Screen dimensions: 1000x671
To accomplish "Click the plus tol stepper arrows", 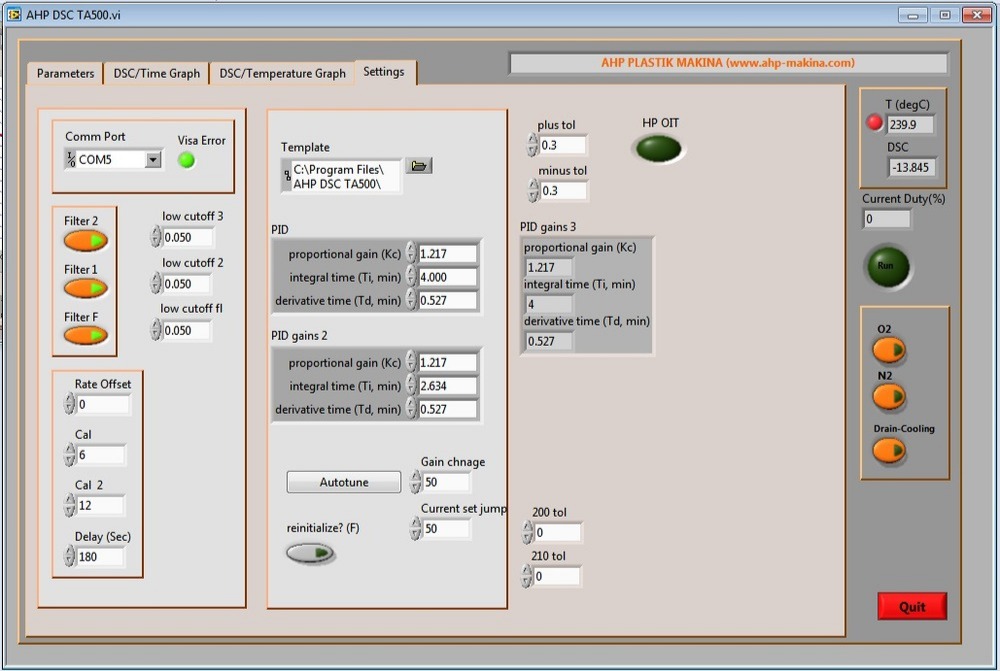I will point(533,145).
